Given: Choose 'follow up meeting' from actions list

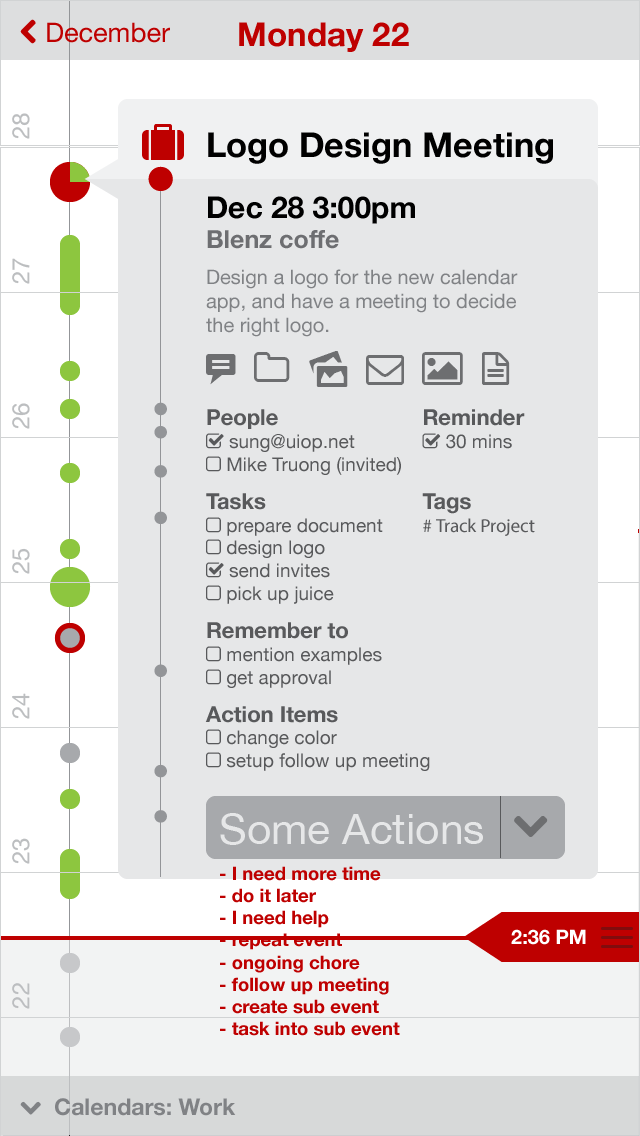Looking at the screenshot, I should pos(304,985).
